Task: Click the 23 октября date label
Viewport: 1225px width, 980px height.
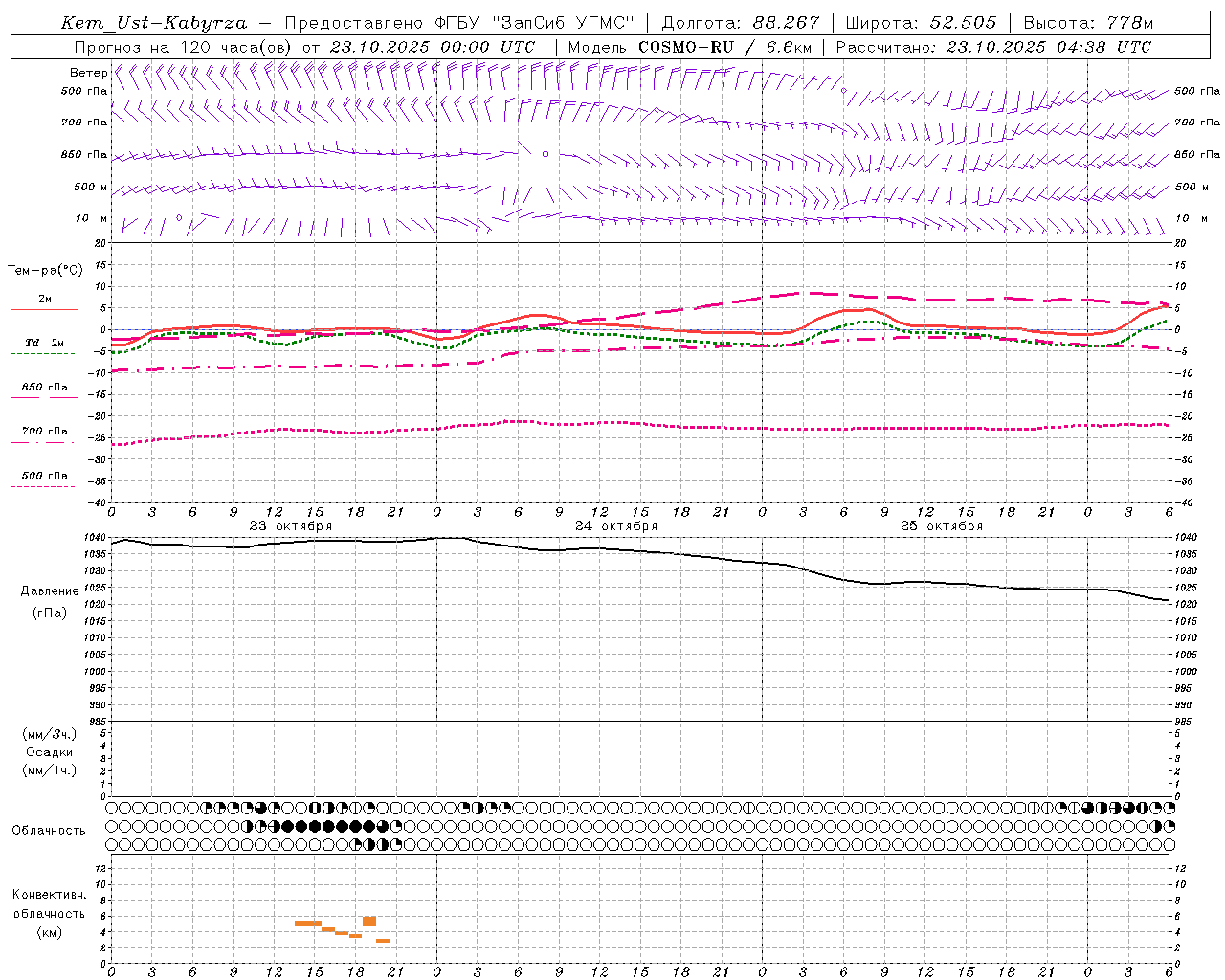Action: [x=291, y=526]
